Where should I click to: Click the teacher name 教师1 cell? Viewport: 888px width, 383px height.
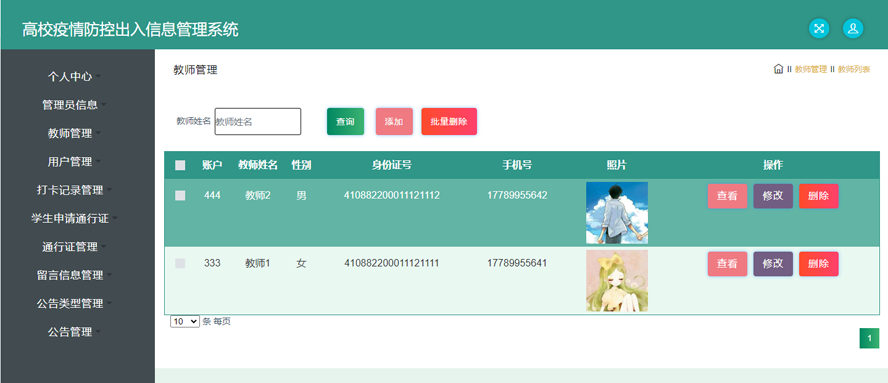pyautogui.click(x=258, y=263)
